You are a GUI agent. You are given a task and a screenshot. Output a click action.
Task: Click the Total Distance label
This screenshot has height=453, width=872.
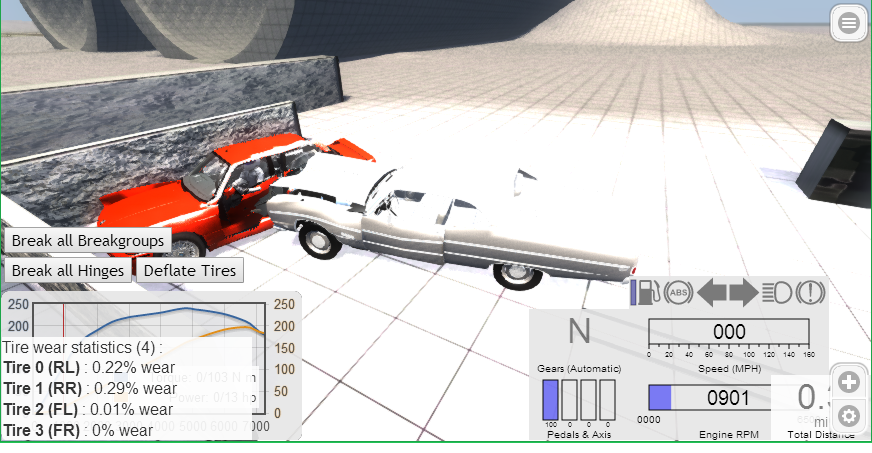[x=821, y=435]
